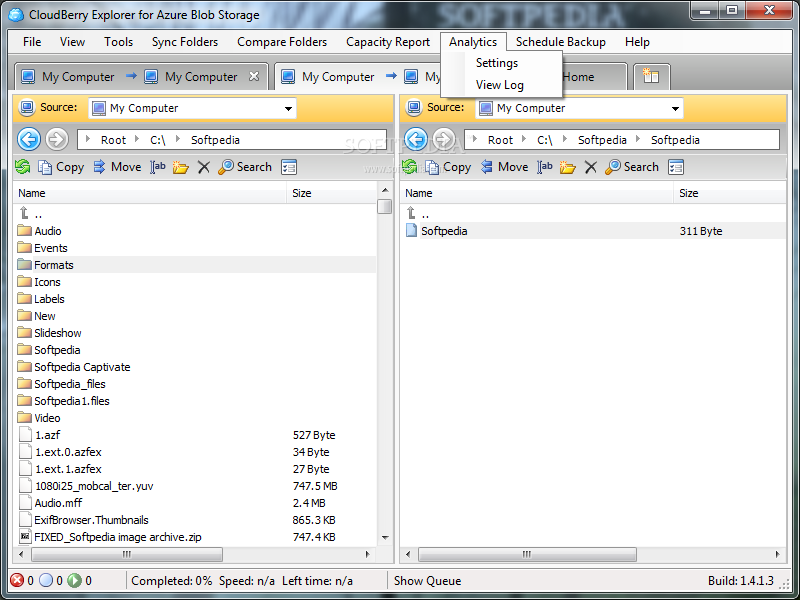Expand the Root breadcrumb arrow in right path
Image resolution: width=800 pixels, height=600 pixels.
(x=475, y=139)
